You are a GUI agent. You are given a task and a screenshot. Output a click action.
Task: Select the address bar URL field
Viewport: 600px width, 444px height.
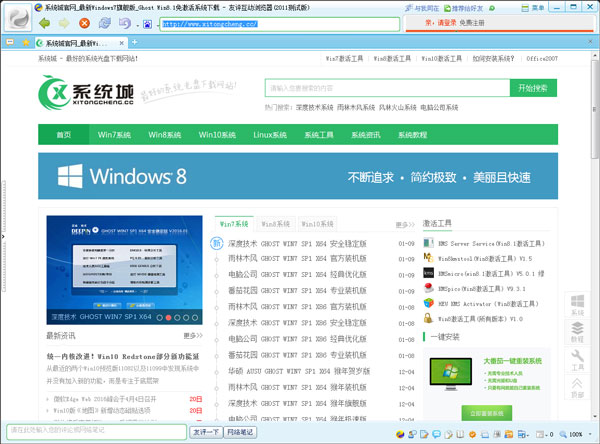[280, 24]
